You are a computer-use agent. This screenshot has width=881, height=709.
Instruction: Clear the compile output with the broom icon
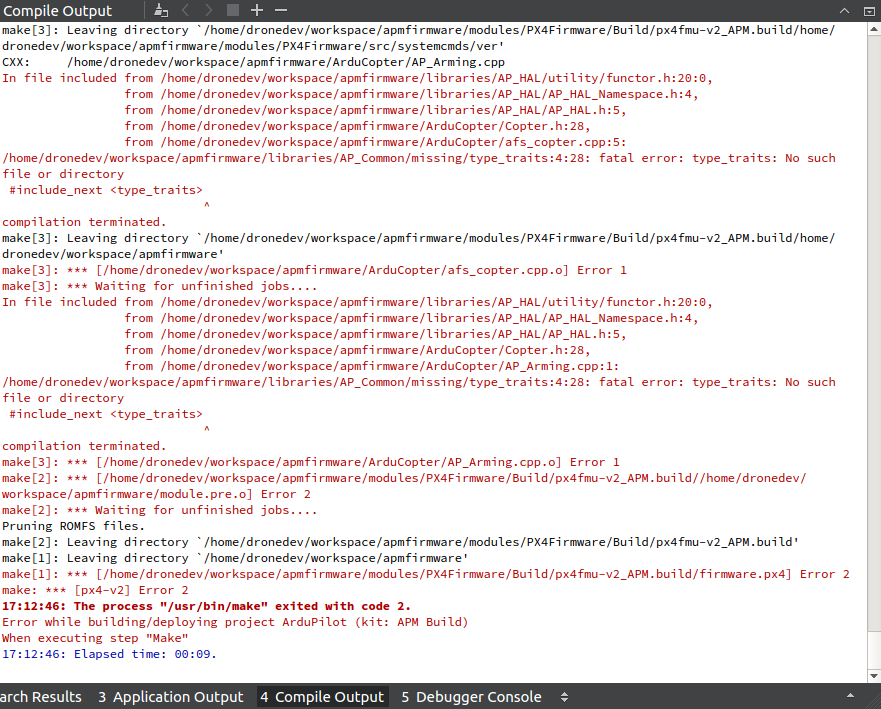pos(161,10)
